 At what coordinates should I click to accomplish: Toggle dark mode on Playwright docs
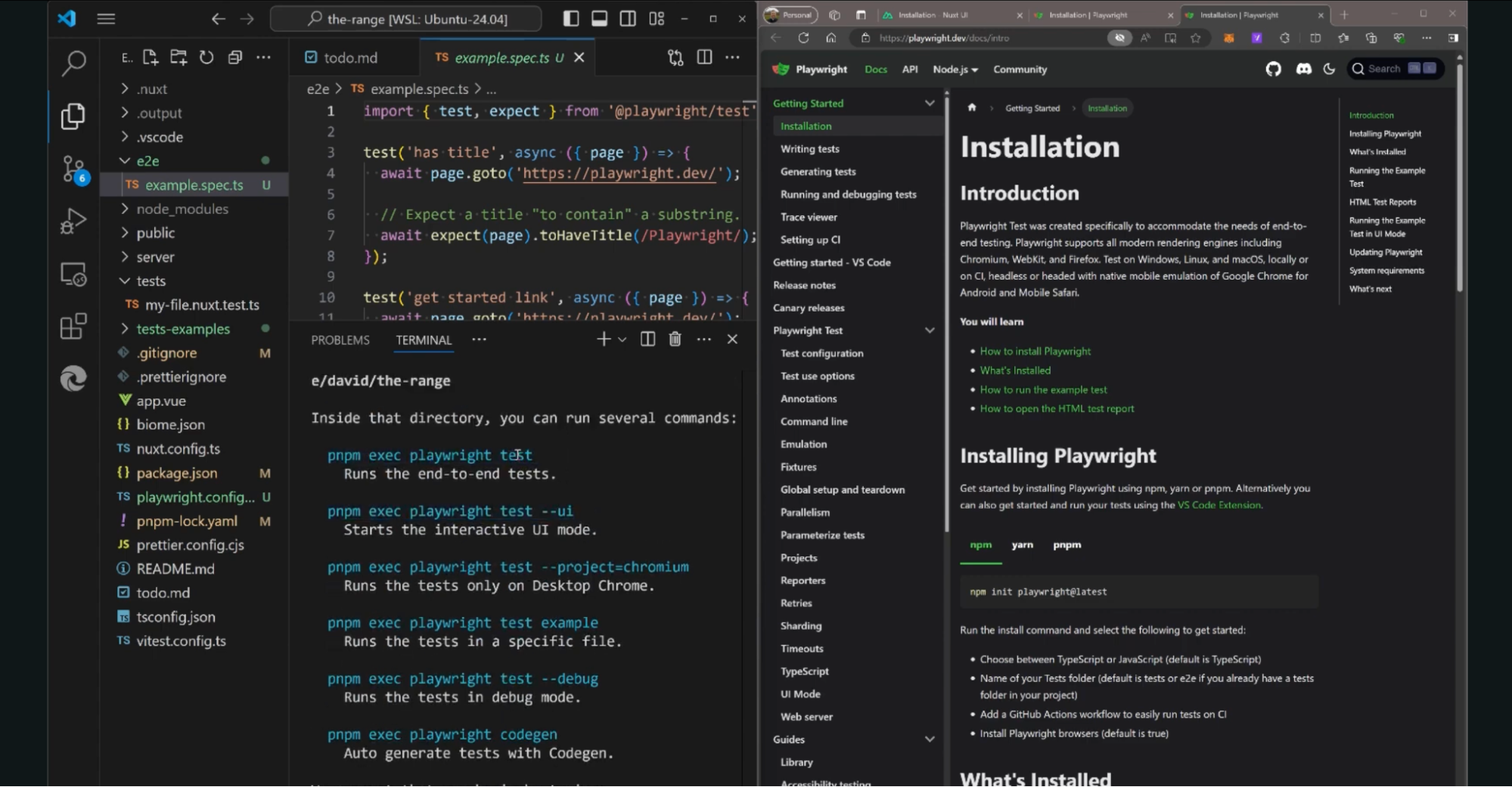pyautogui.click(x=1329, y=69)
